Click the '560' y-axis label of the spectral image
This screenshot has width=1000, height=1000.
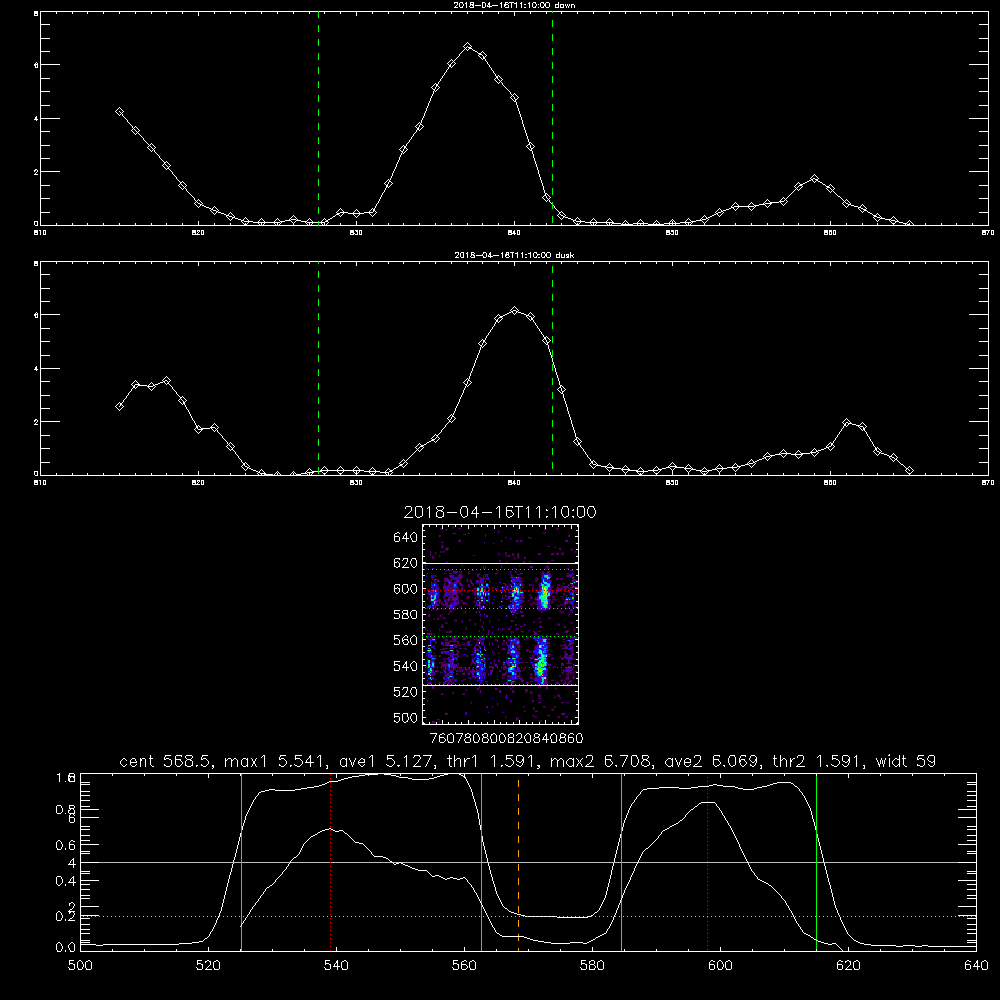[406, 640]
